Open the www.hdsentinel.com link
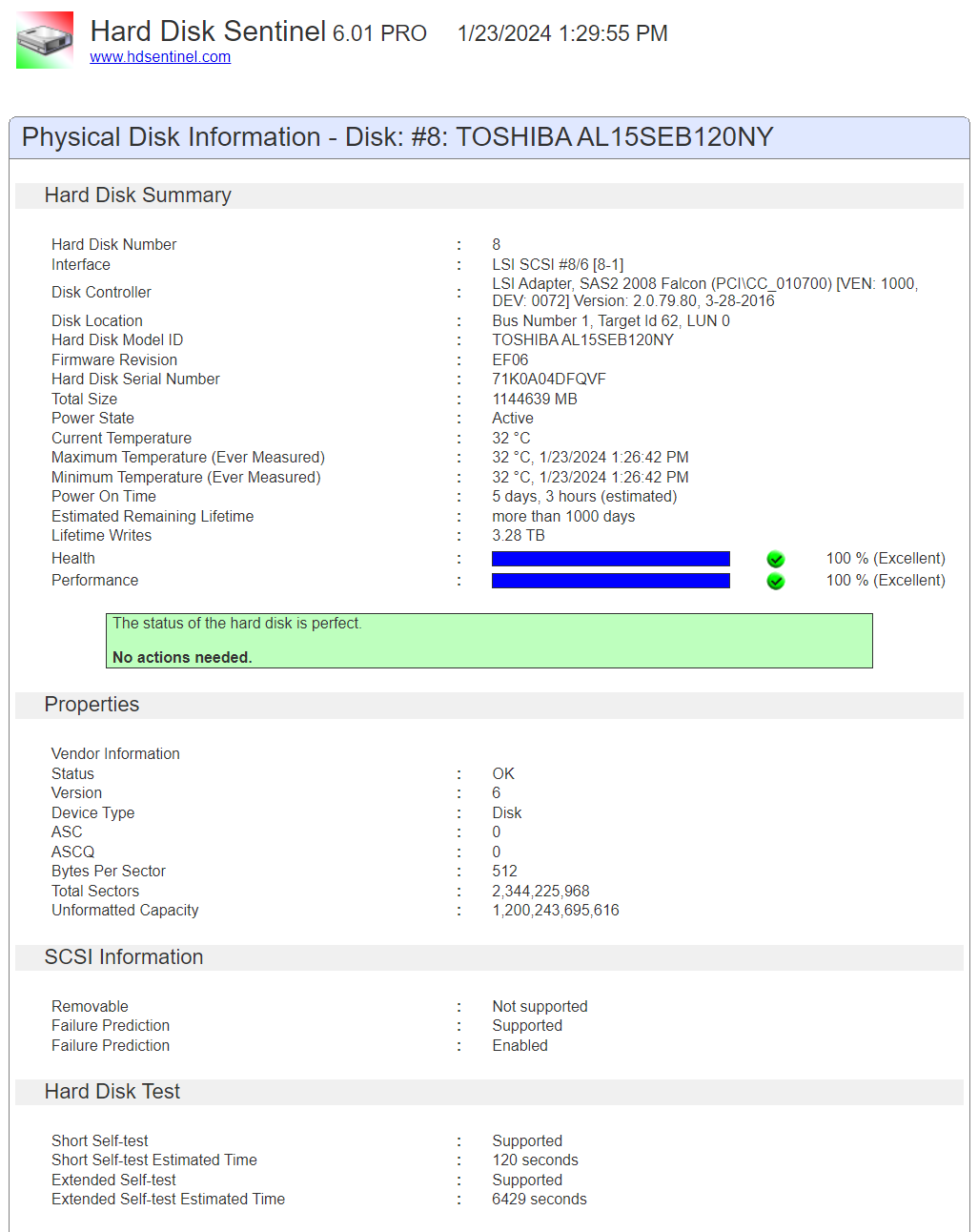This screenshot has height=1232, width=978. [160, 57]
